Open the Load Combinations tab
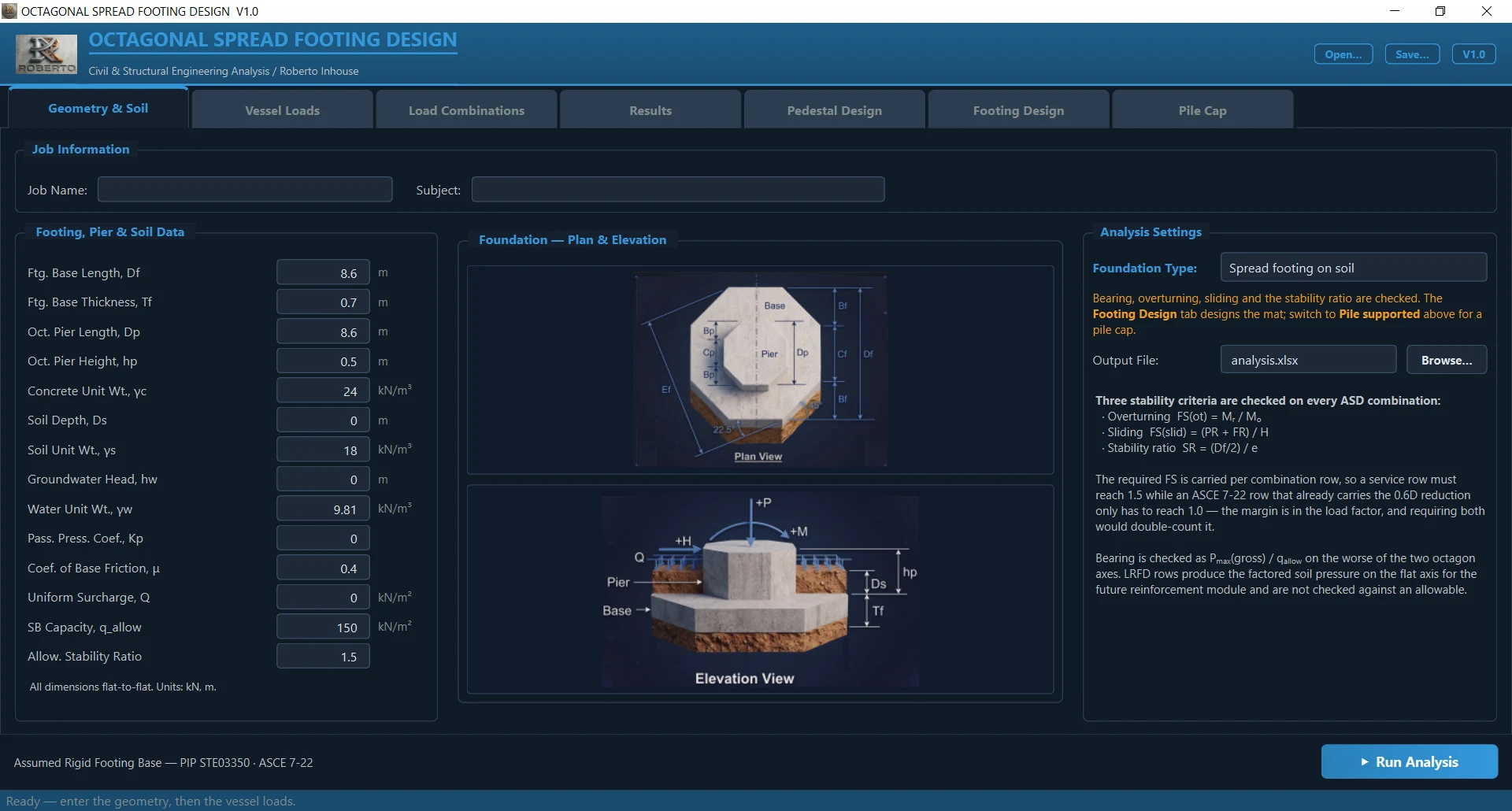This screenshot has height=811, width=1512. pyautogui.click(x=466, y=110)
